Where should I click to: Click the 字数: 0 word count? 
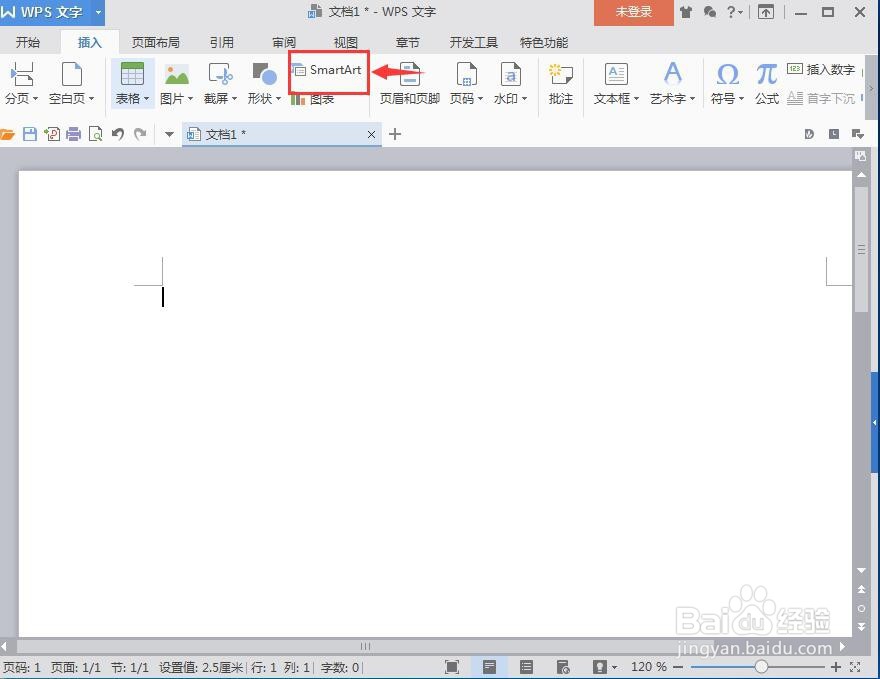click(x=340, y=668)
